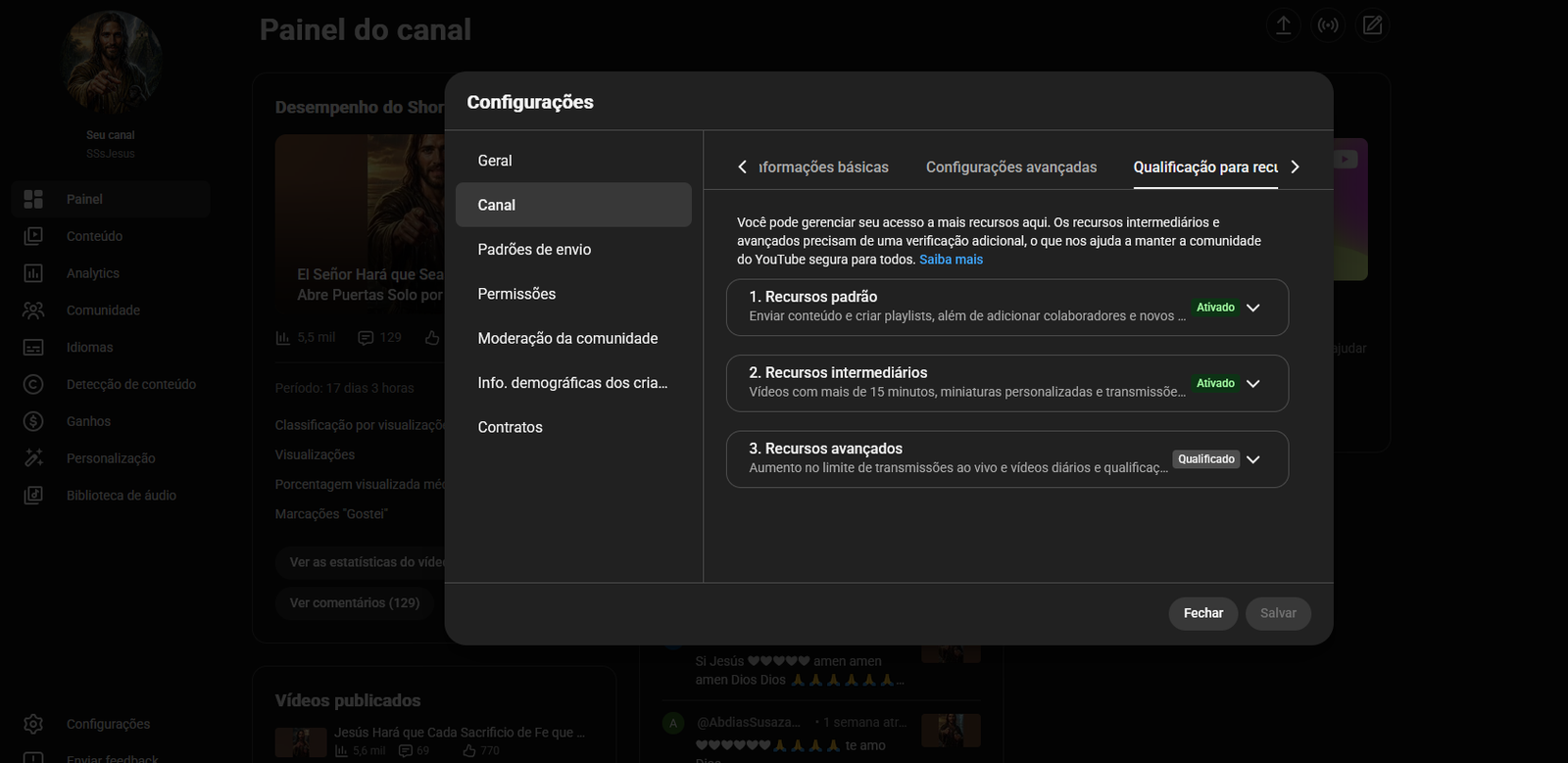
Task: Click the Vídeos publicados heading
Action: coord(348,700)
